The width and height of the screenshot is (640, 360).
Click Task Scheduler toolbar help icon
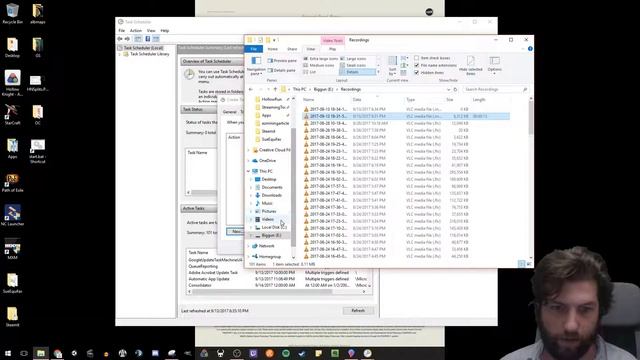click(x=148, y=39)
